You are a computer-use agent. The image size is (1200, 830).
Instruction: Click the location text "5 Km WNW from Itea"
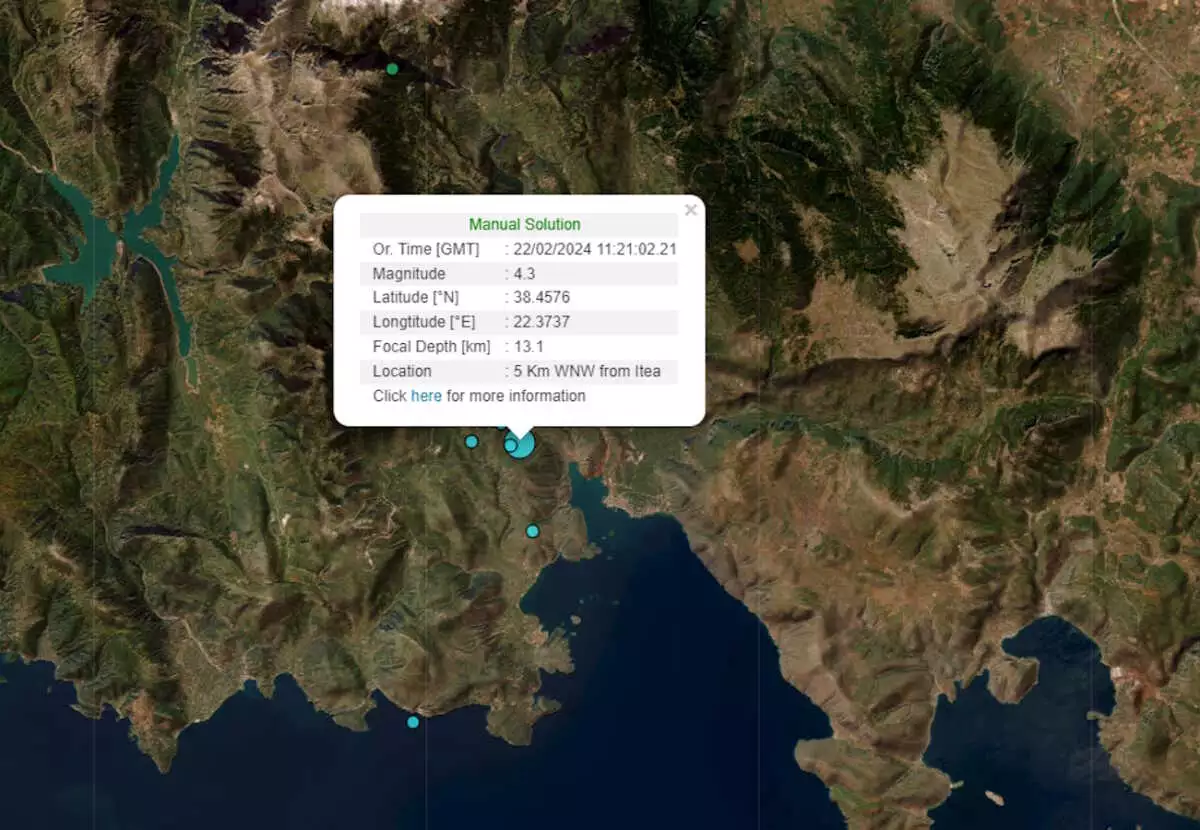(x=587, y=371)
